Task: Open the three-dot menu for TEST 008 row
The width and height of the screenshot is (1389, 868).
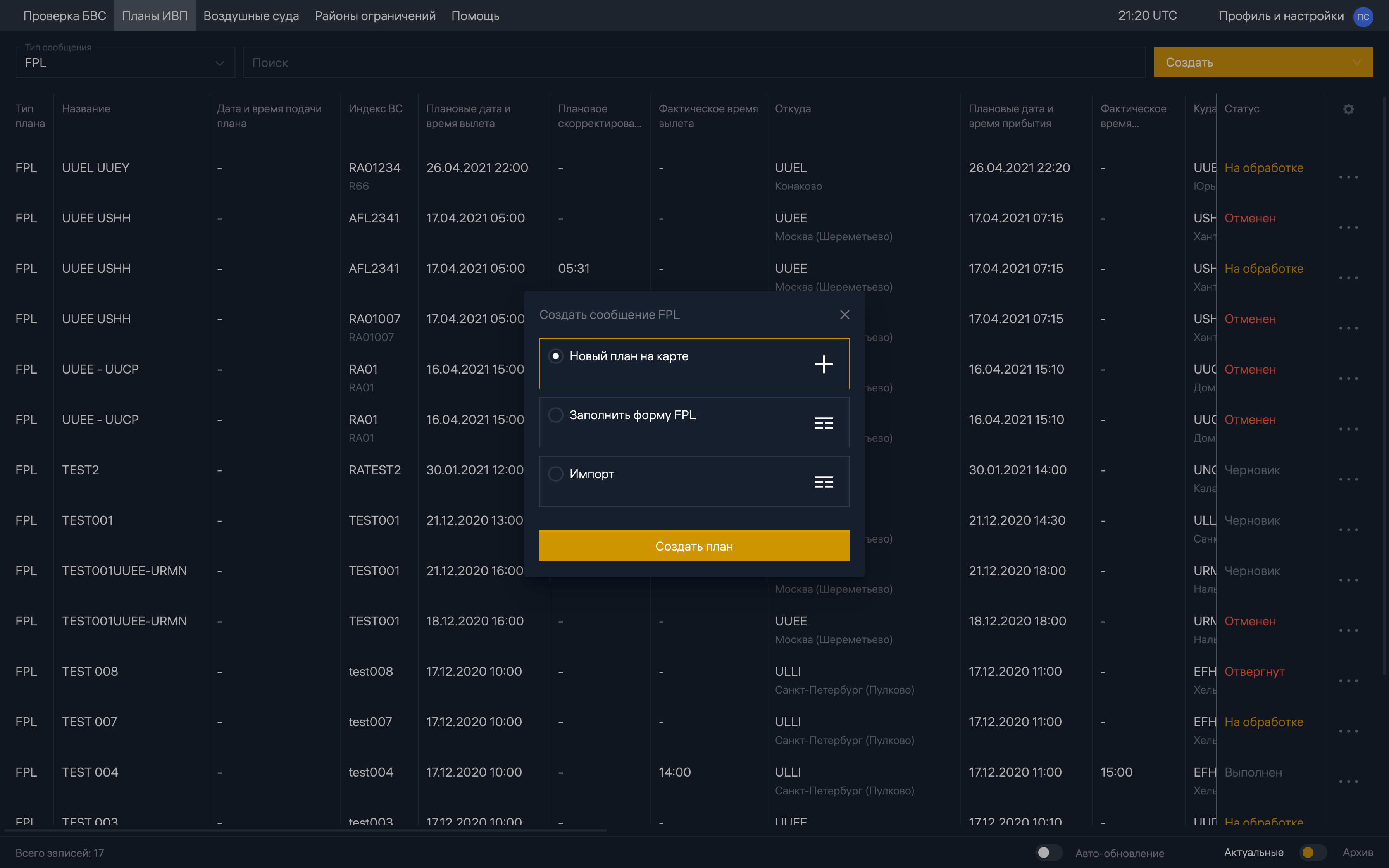Action: click(x=1348, y=681)
